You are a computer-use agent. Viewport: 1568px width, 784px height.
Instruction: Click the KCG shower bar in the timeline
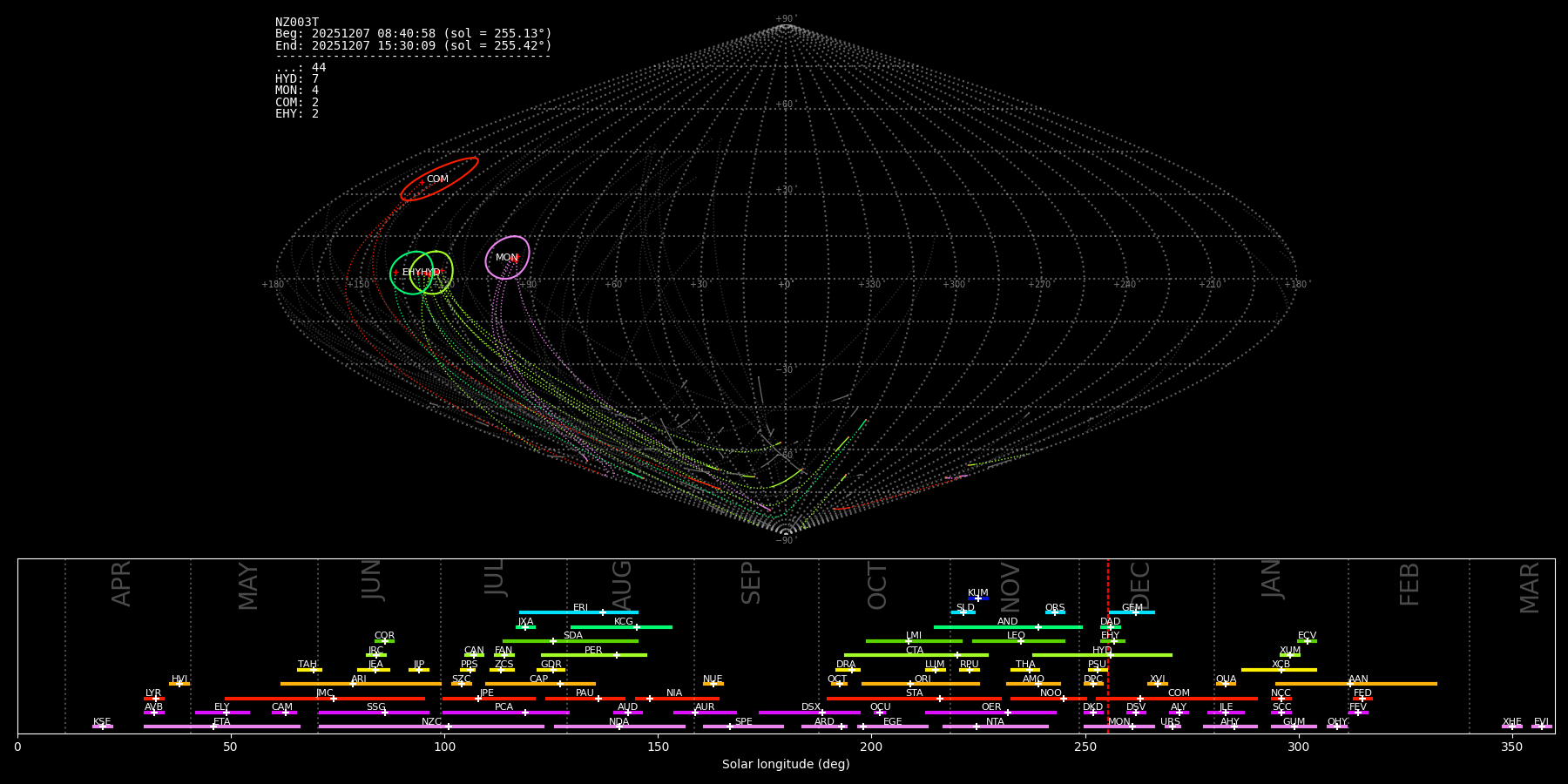click(x=621, y=626)
